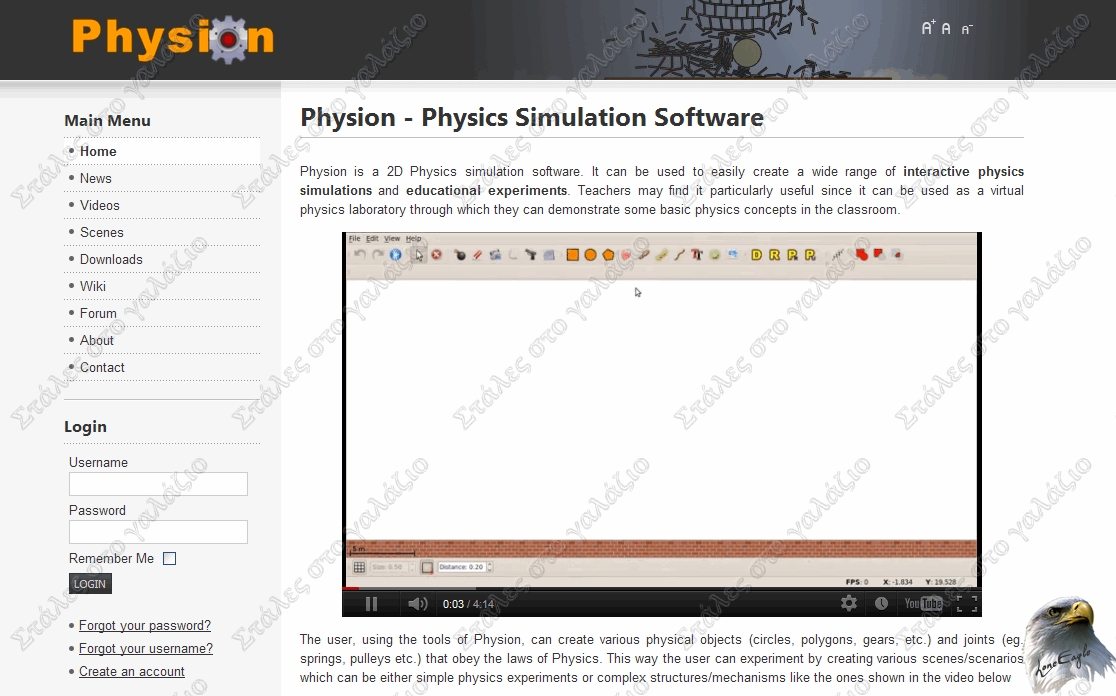Select the Text tool in the simulation toolbar
This screenshot has width=1116, height=696.
coord(695,256)
